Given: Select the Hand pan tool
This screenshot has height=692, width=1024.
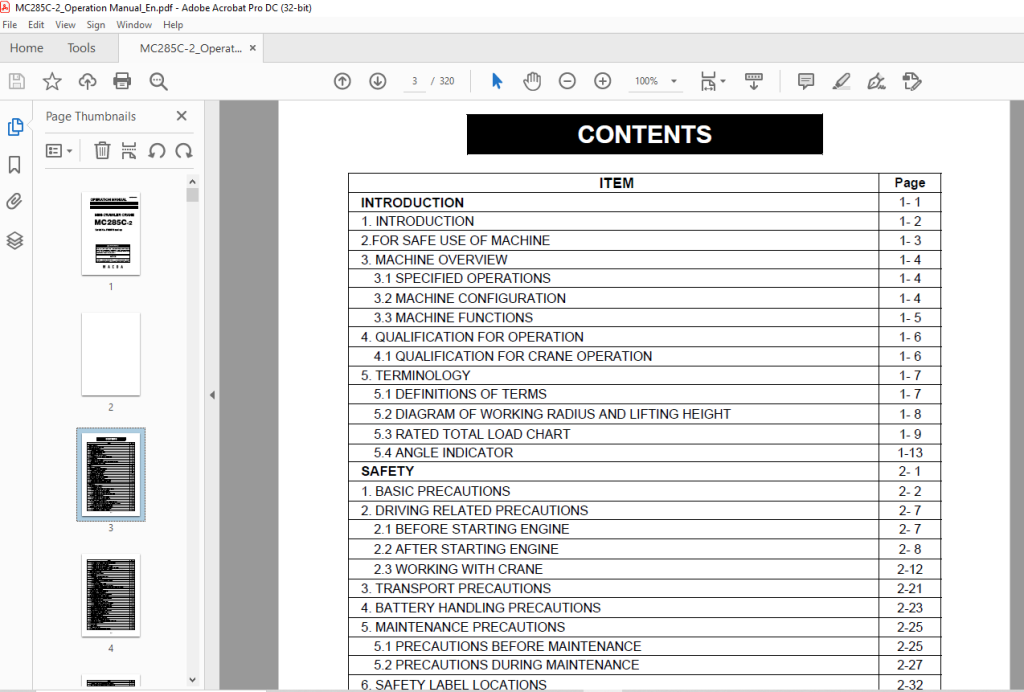Looking at the screenshot, I should coord(532,81).
